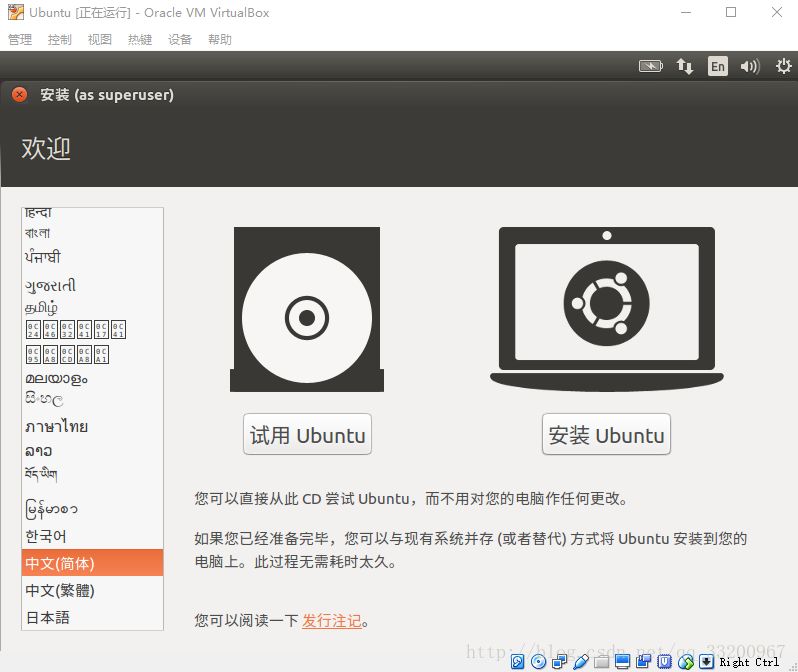The width and height of the screenshot is (798, 672).
Task: Click the USB devices status bar icon
Action: point(581,661)
